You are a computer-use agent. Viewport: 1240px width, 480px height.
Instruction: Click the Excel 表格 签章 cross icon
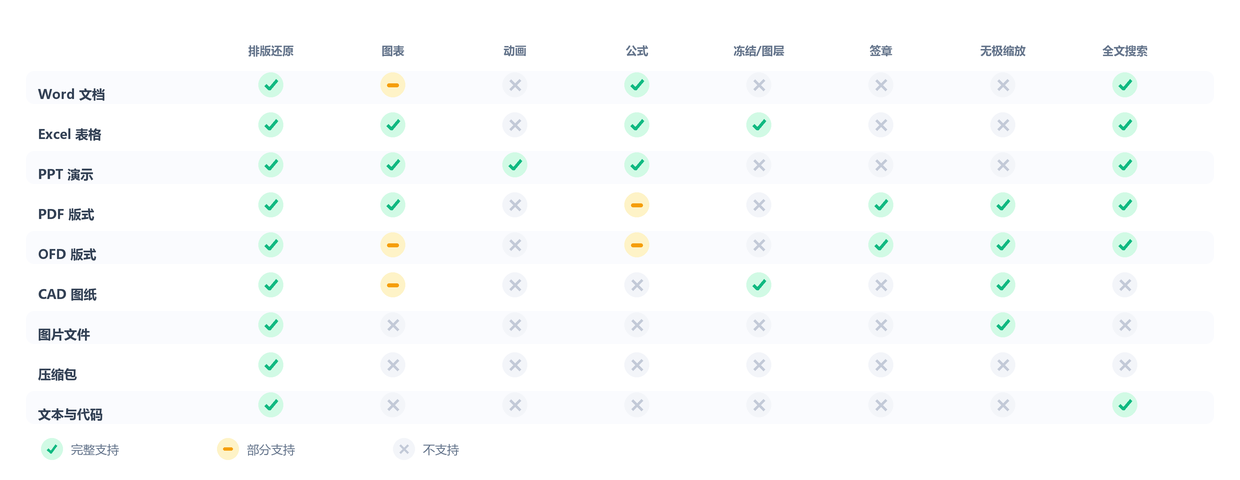tap(881, 125)
